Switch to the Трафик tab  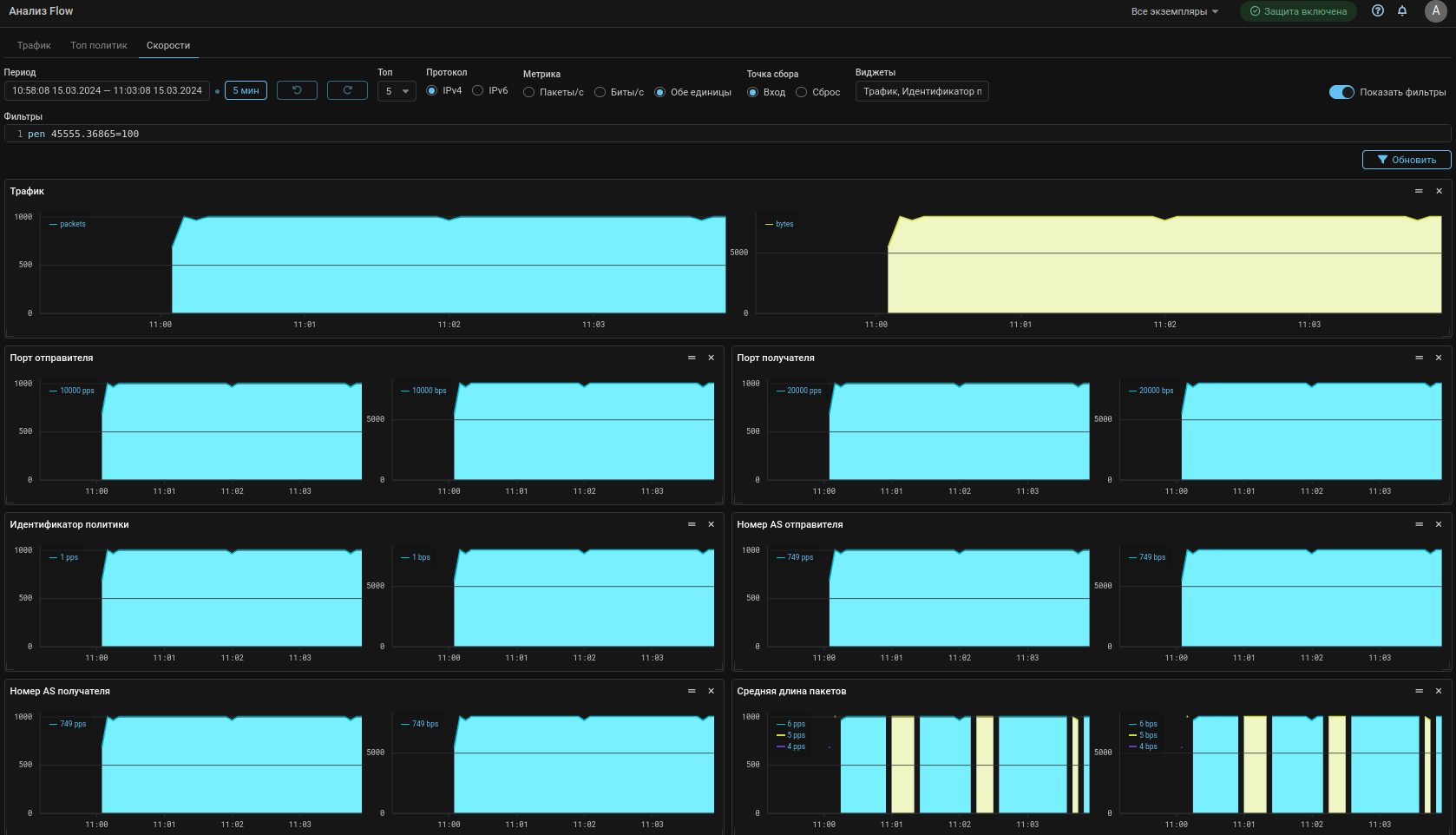(x=34, y=45)
